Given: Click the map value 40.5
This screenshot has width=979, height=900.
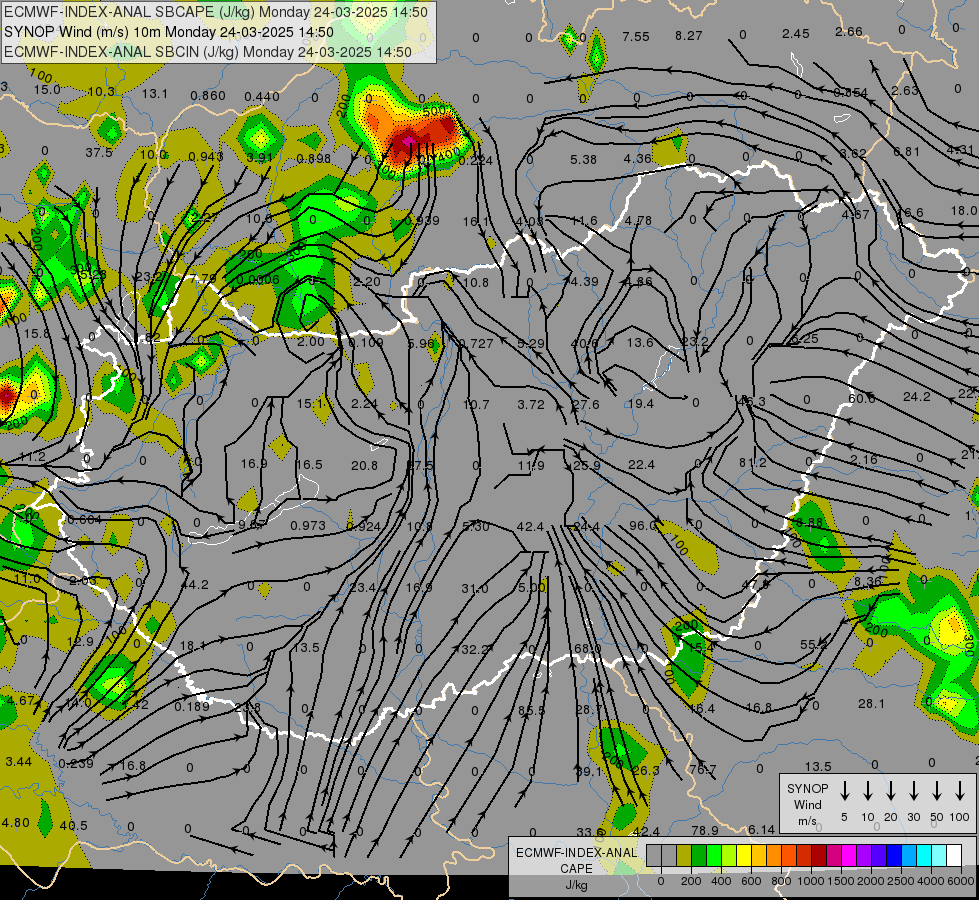Looking at the screenshot, I should [74, 826].
